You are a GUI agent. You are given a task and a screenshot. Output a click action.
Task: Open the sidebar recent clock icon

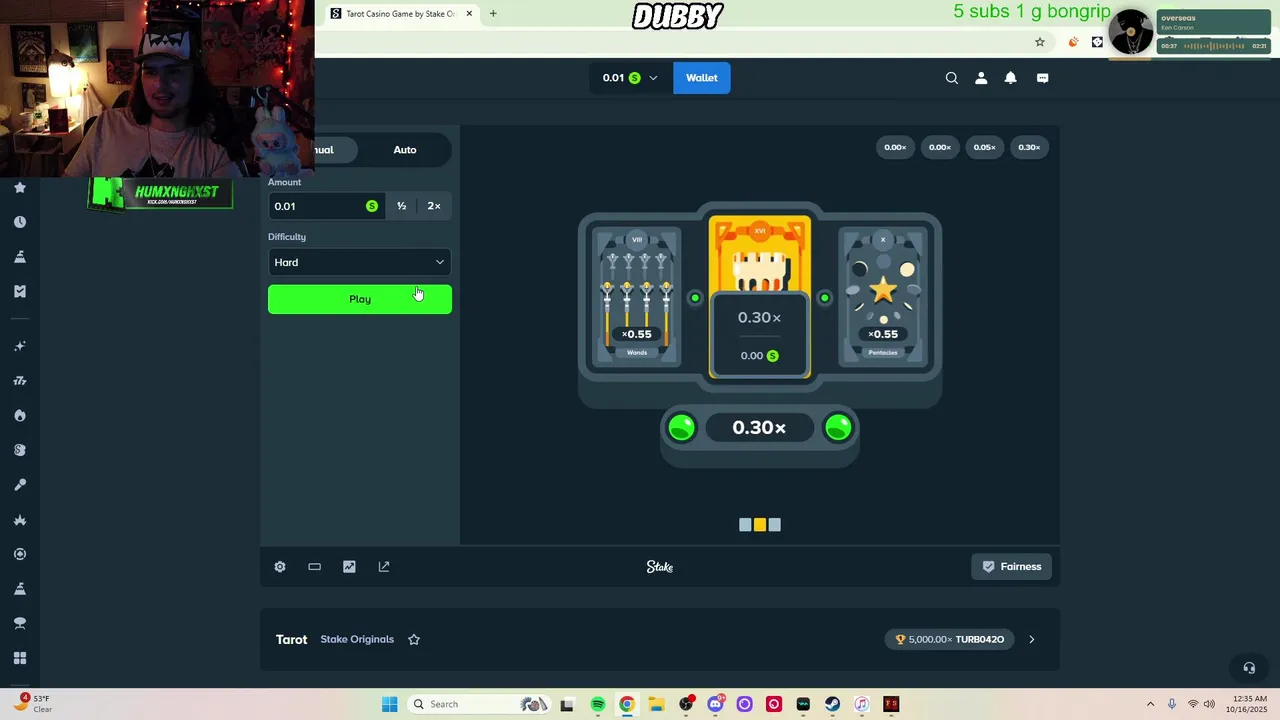click(x=20, y=222)
